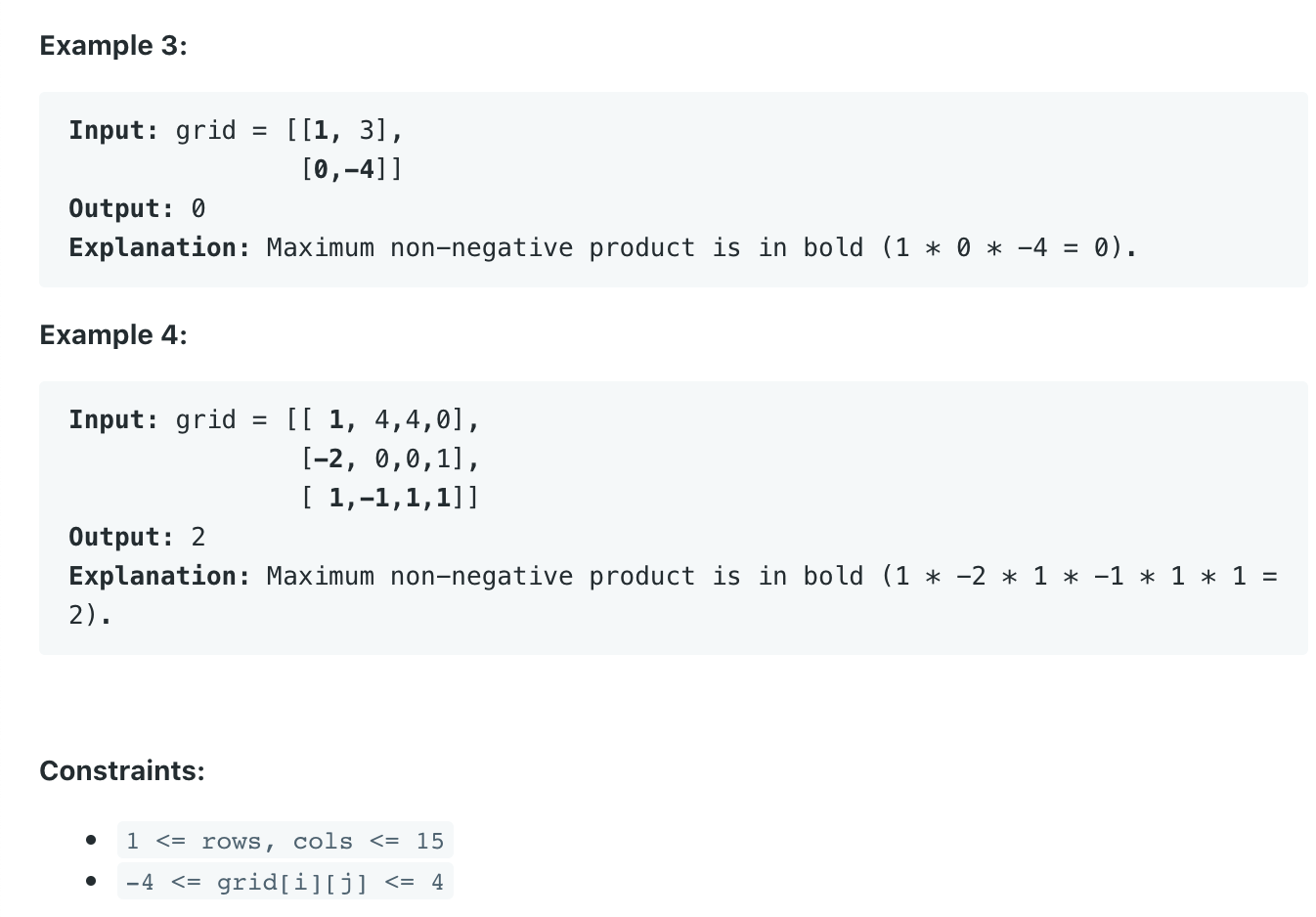The height and width of the screenshot is (917, 1316).
Task: Click the Example 4 Input label
Action: click(x=113, y=419)
